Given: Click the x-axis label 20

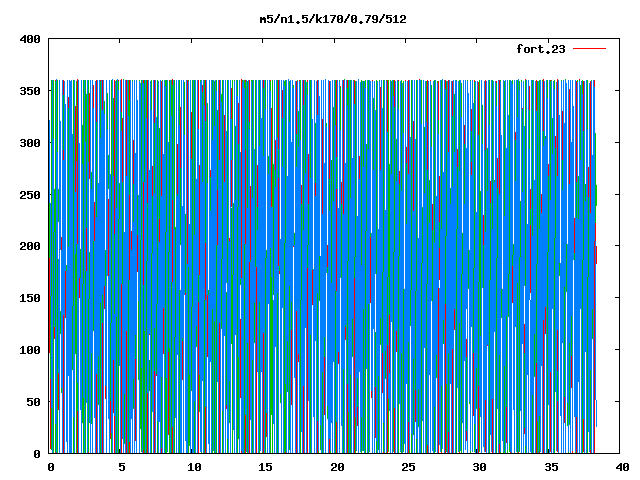Looking at the screenshot, I should tap(337, 467).
